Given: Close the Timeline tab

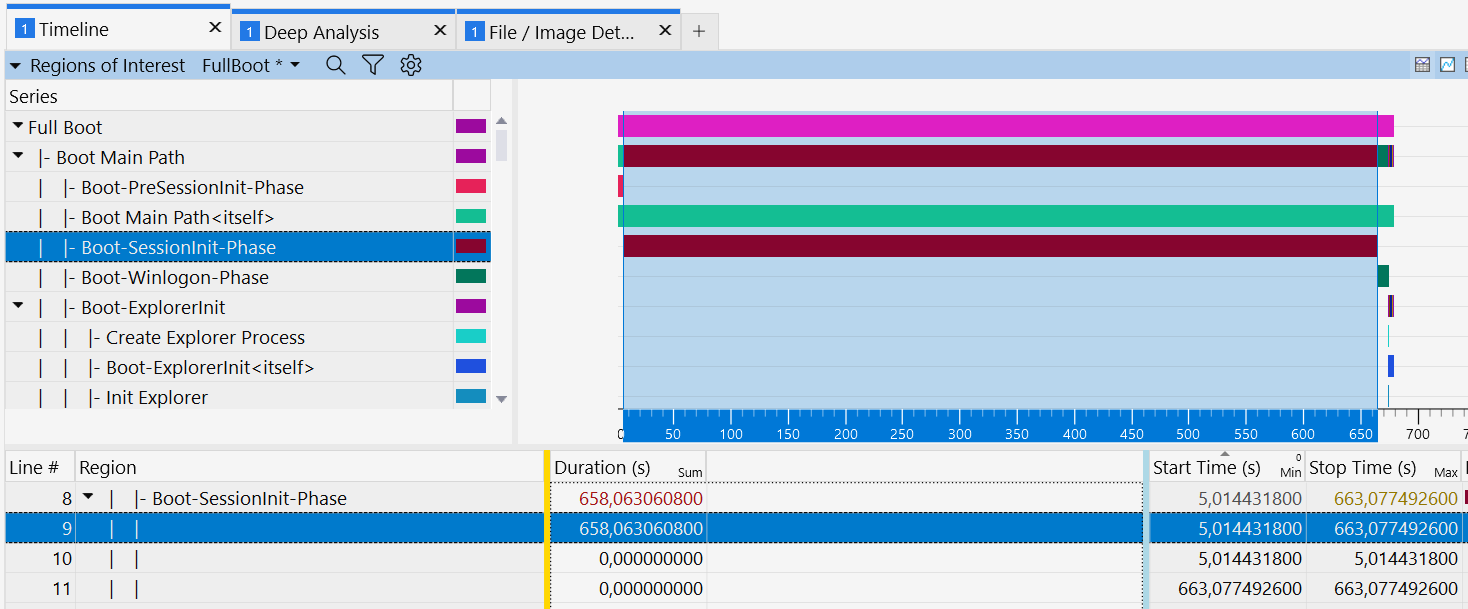Looking at the screenshot, I should 215,28.
